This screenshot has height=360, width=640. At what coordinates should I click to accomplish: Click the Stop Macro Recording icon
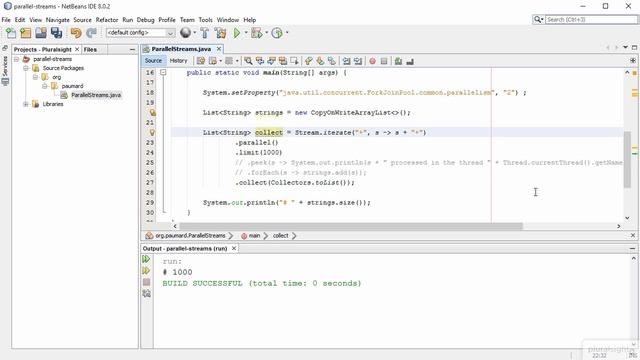click(384, 61)
